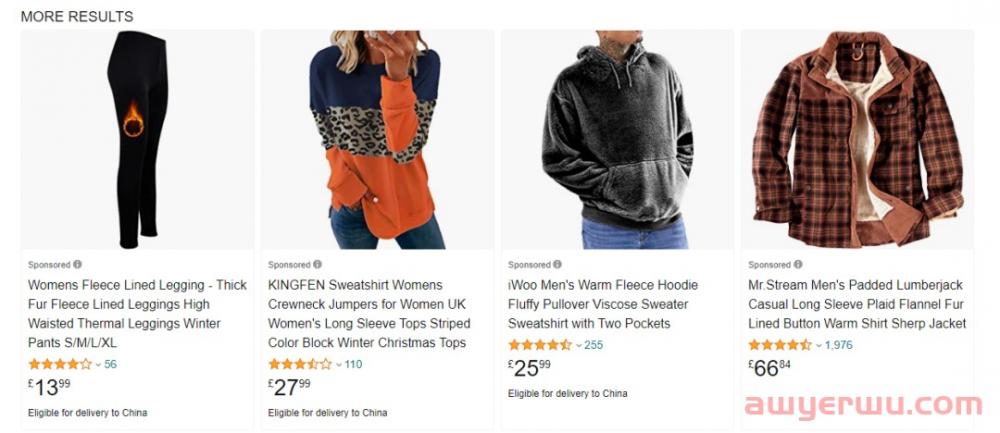Click plaid lumberjack jacket product image
Viewport: 1000px width, 433px height.
tap(857, 140)
